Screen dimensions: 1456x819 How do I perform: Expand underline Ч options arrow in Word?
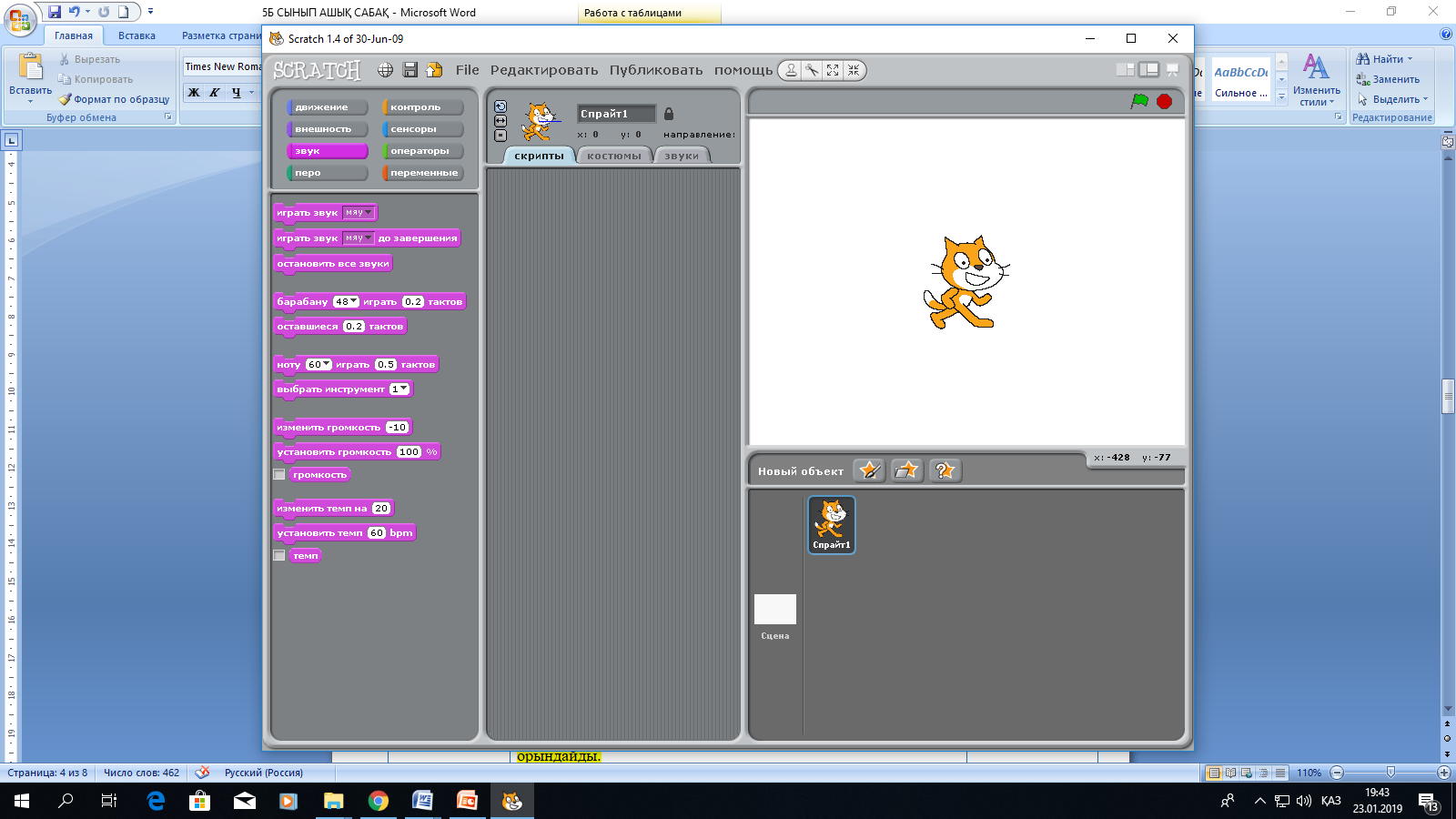click(x=252, y=92)
